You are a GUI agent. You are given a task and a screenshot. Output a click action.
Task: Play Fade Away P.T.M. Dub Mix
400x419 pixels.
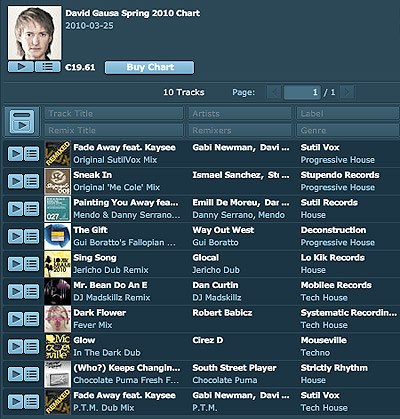[15, 402]
